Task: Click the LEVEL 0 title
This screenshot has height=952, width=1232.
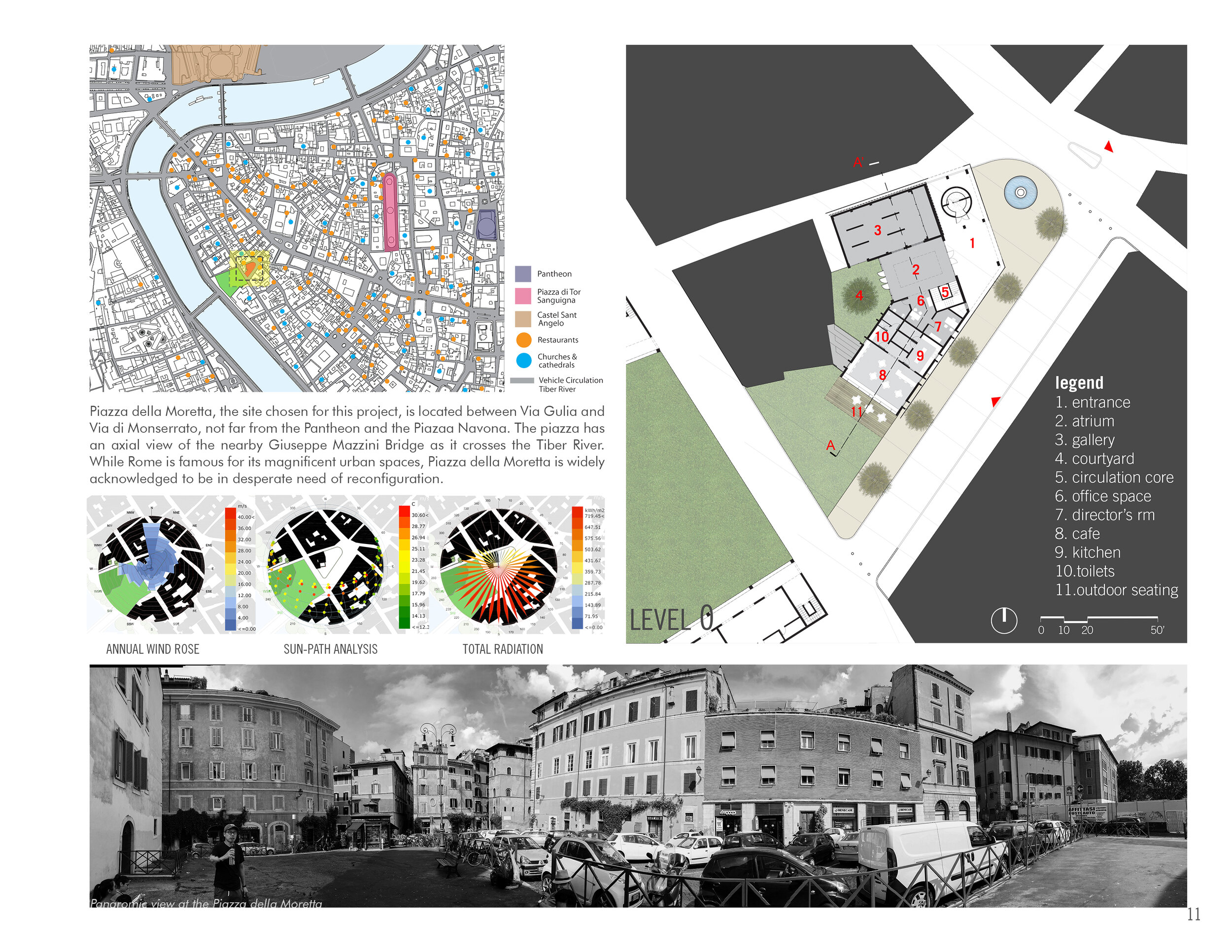Action: click(671, 619)
